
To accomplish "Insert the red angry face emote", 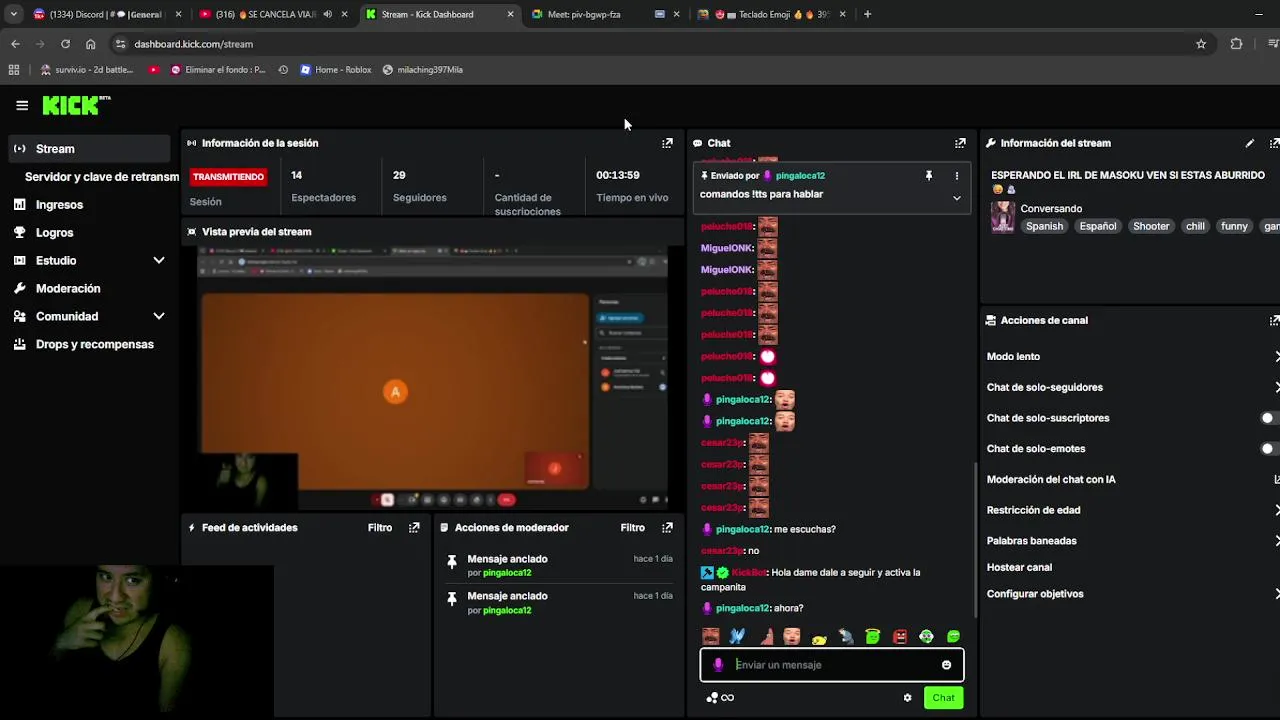I will pyautogui.click(x=900, y=636).
